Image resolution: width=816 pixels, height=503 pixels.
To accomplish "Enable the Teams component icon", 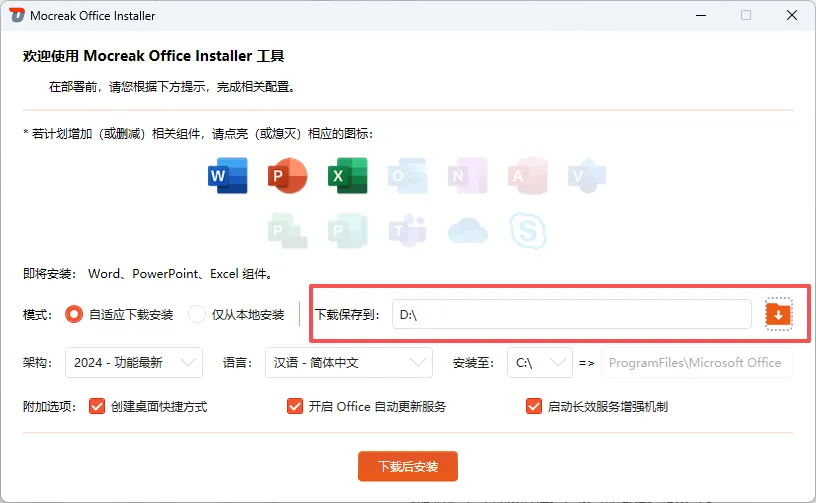I will [407, 230].
